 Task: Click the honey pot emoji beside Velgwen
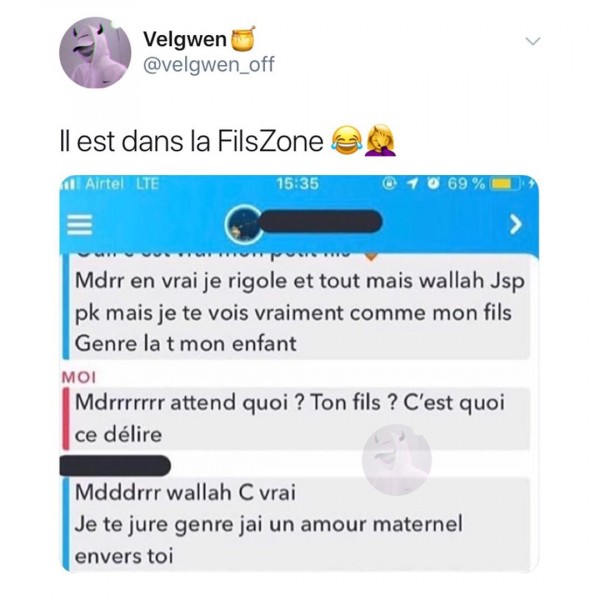coord(243,39)
